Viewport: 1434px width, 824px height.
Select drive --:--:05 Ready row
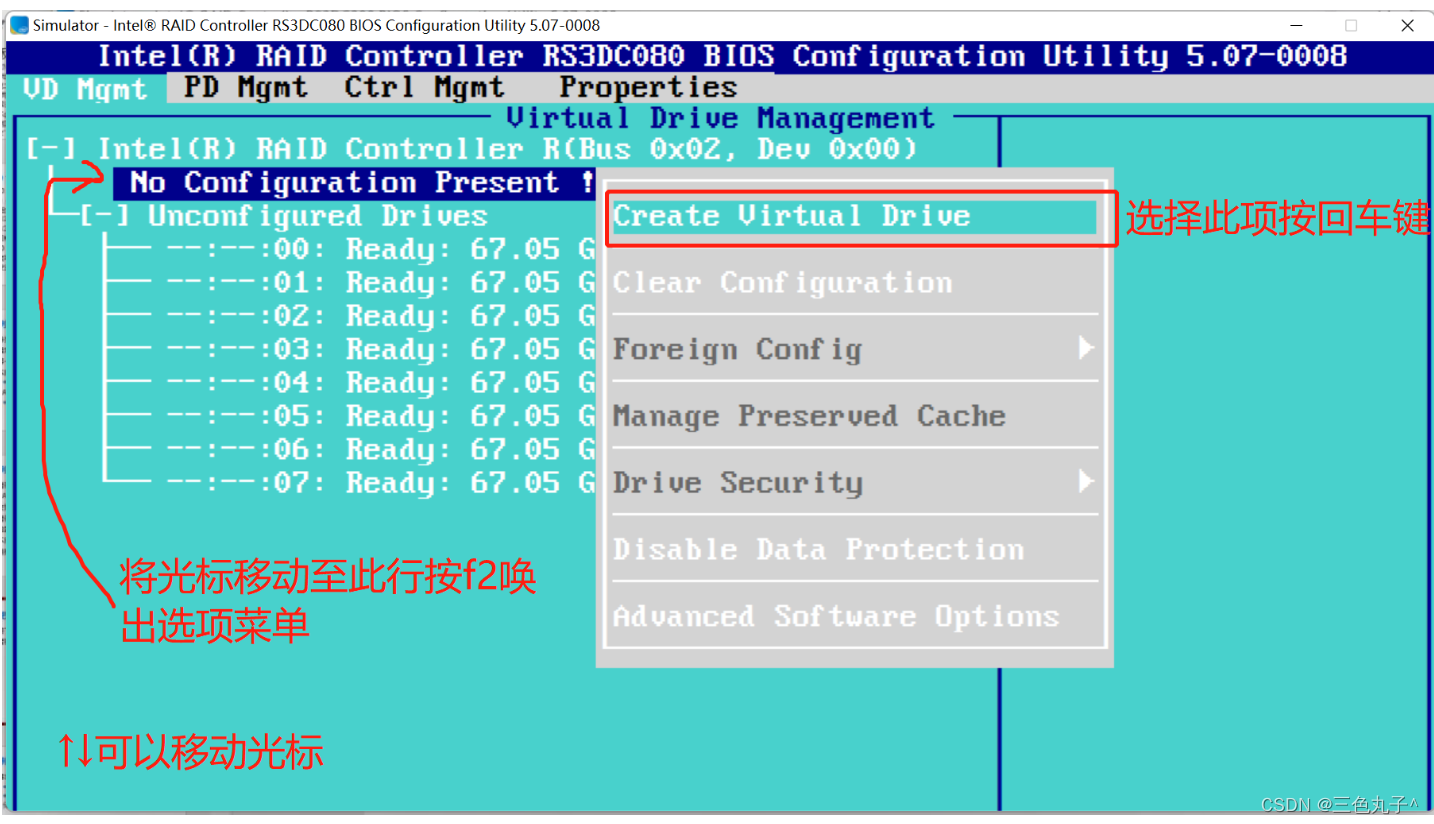click(380, 416)
